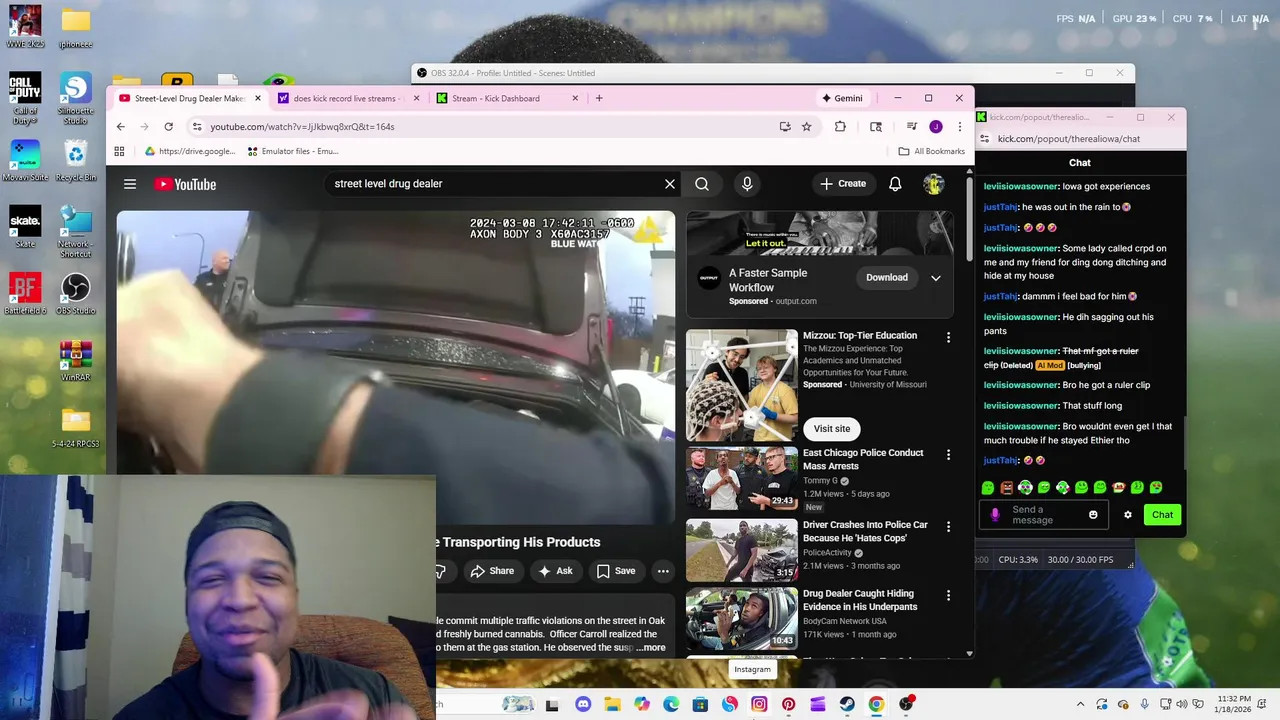
Task: Open a new Chrome tab
Action: click(x=599, y=98)
